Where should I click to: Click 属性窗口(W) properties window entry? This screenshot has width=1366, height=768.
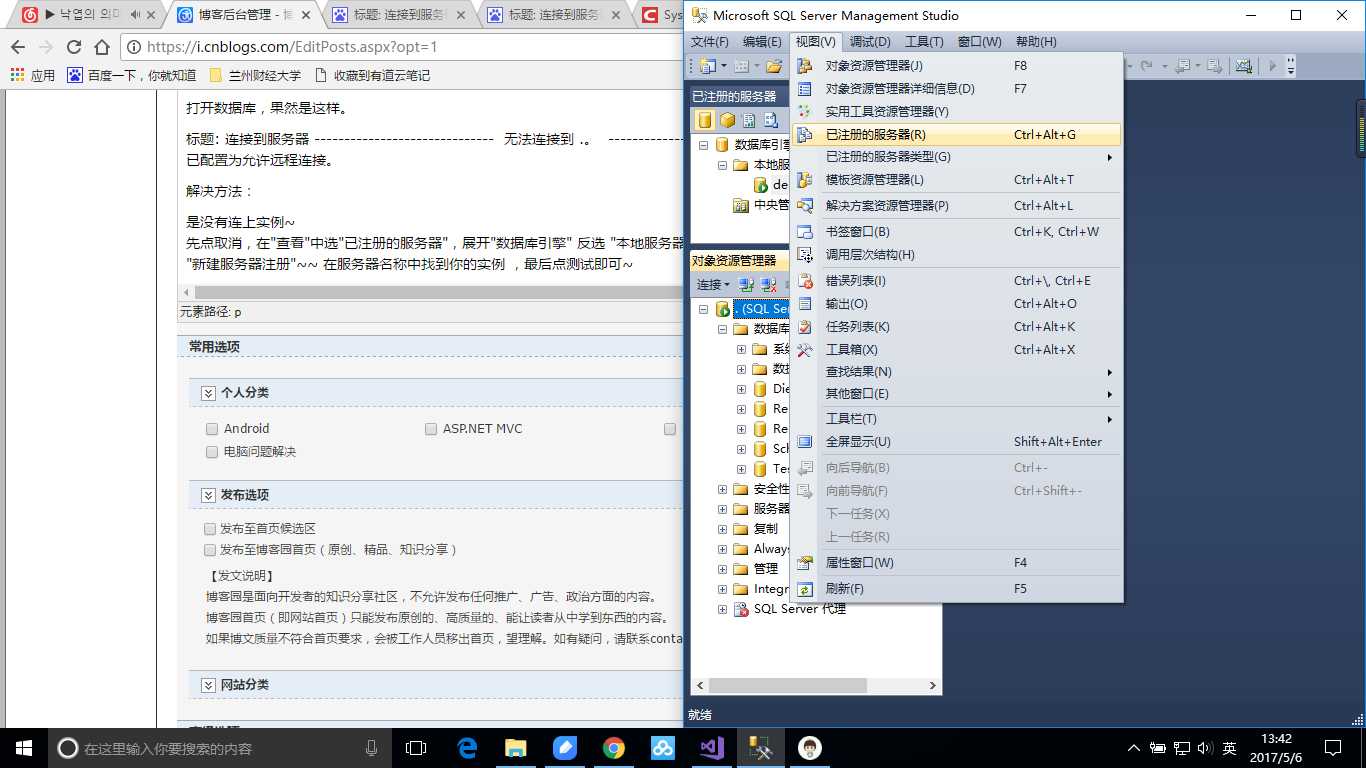[956, 562]
